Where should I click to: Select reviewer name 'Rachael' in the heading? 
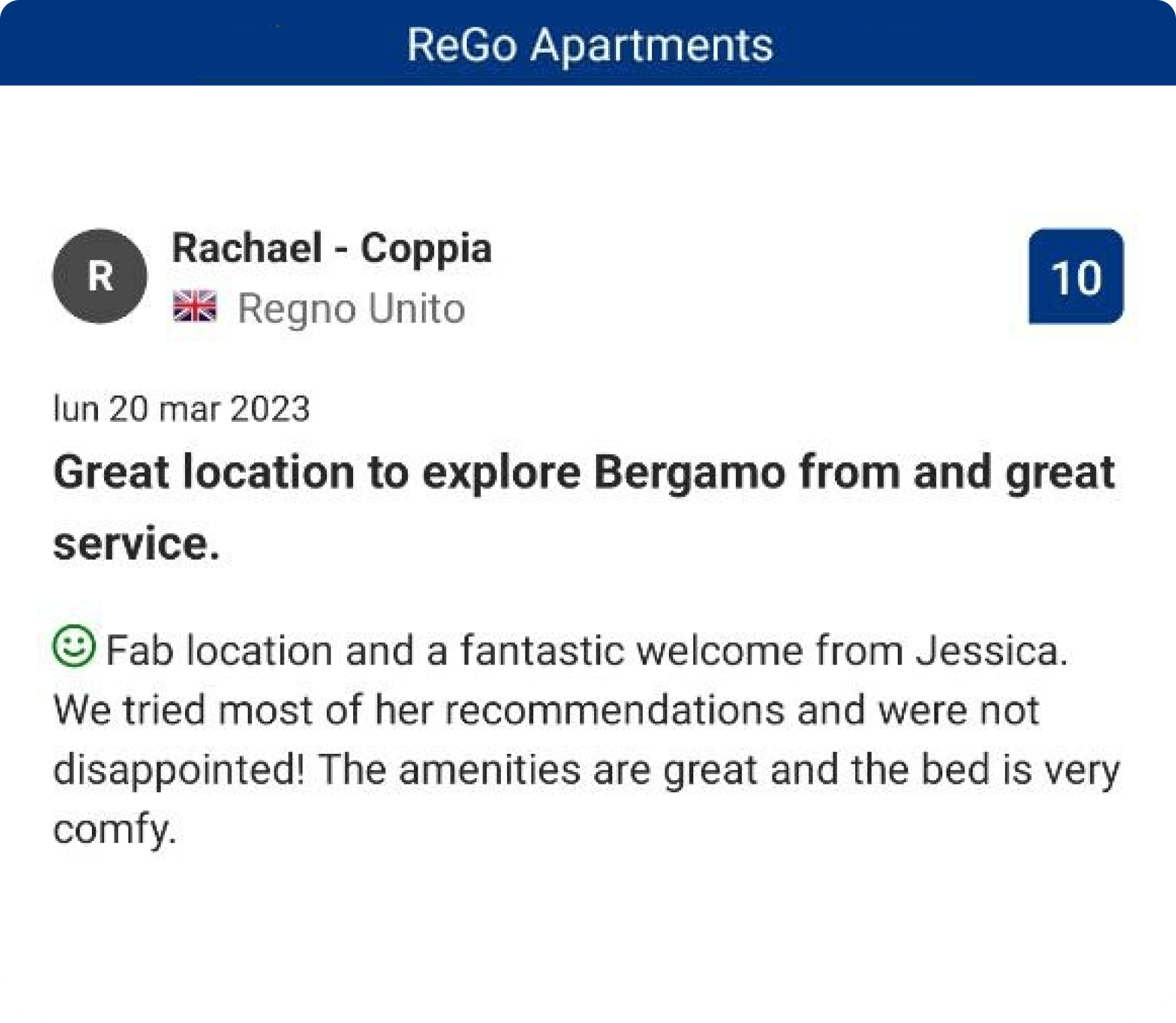[x=247, y=248]
